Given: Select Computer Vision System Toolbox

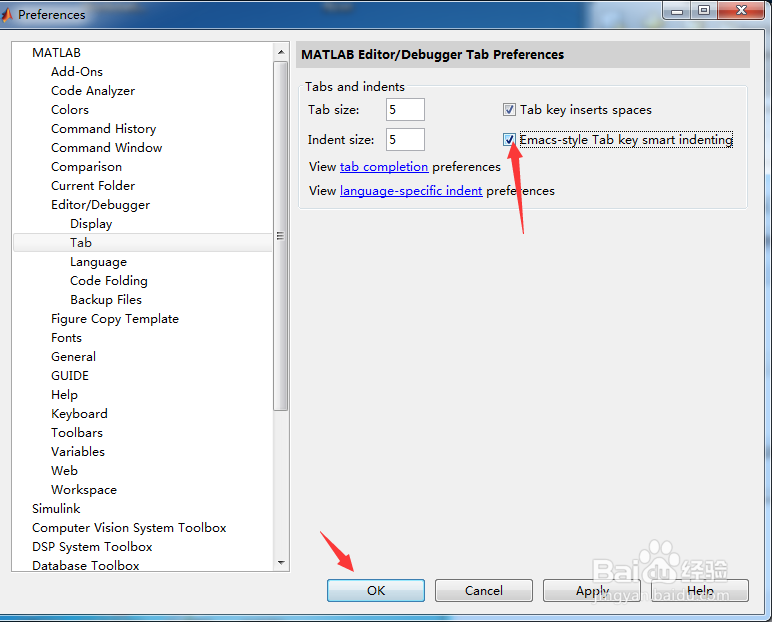Looking at the screenshot, I should pos(129,528).
